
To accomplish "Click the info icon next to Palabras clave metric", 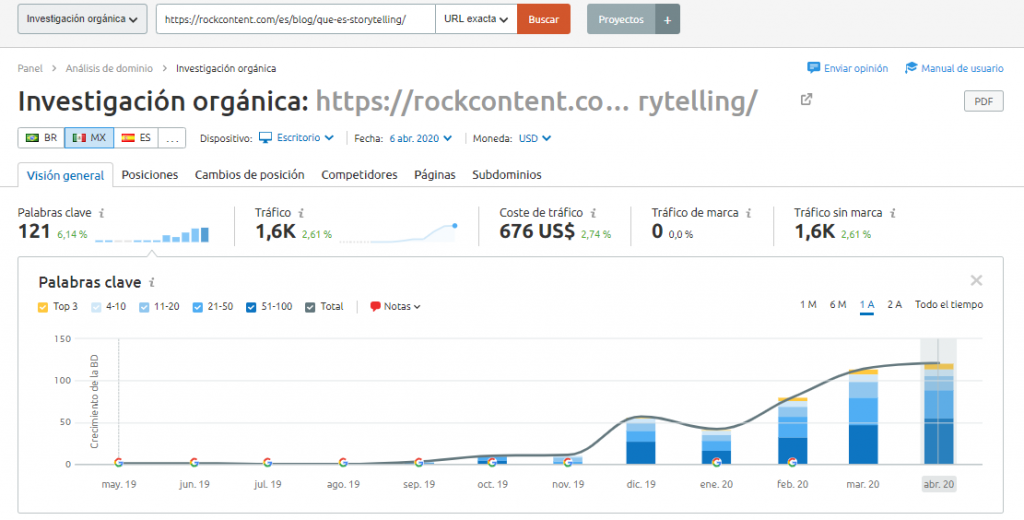I will pyautogui.click(x=101, y=213).
